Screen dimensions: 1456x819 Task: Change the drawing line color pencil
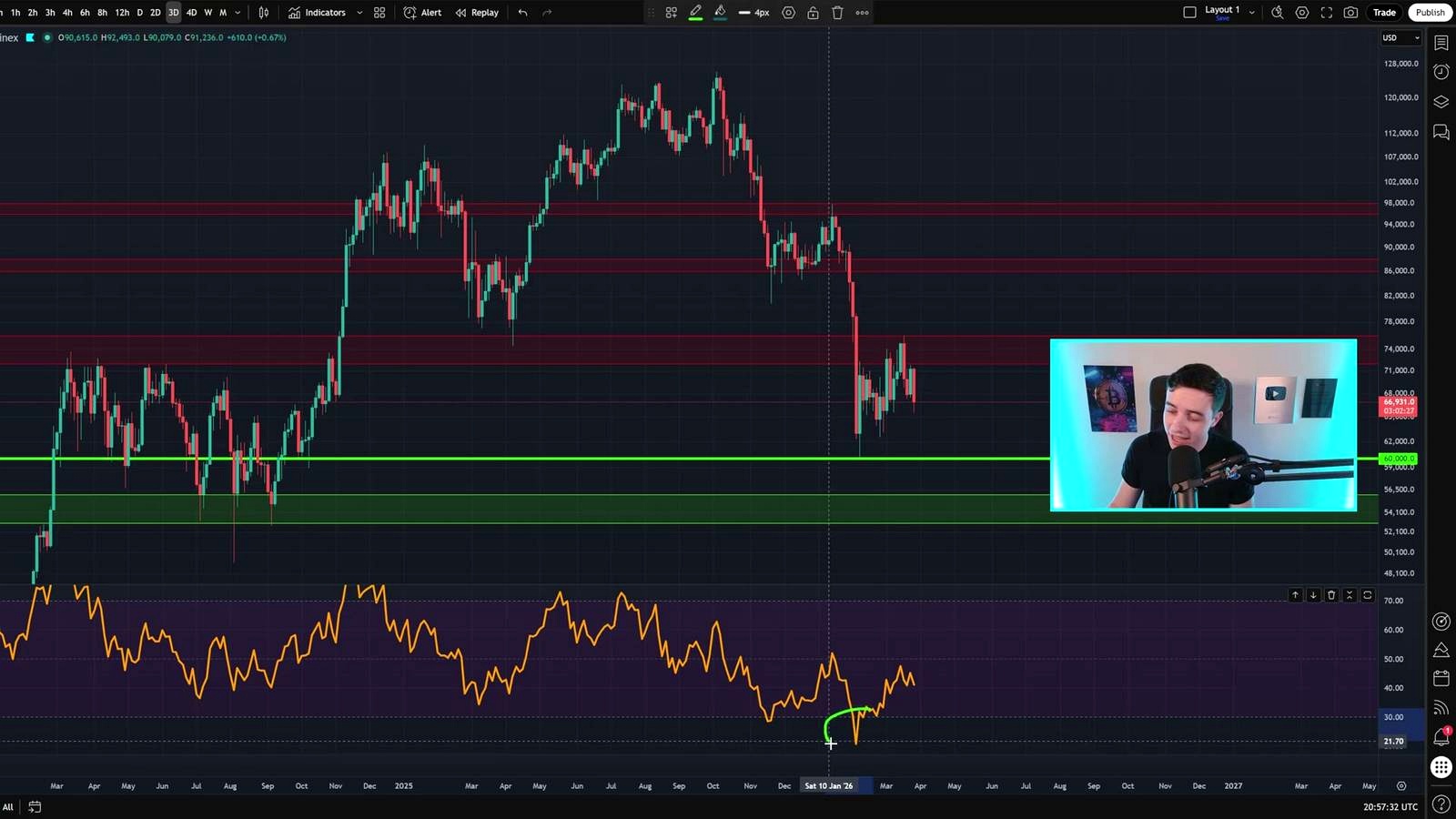[x=696, y=13]
